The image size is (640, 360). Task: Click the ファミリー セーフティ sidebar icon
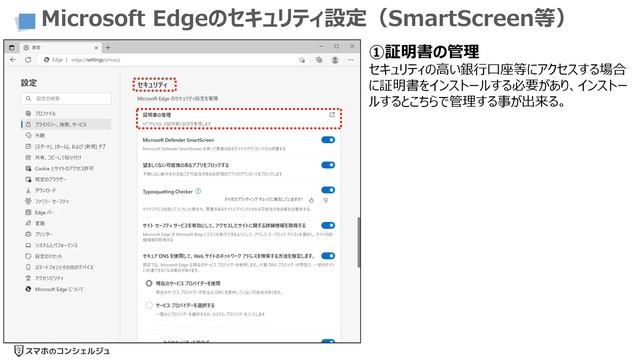(28, 201)
